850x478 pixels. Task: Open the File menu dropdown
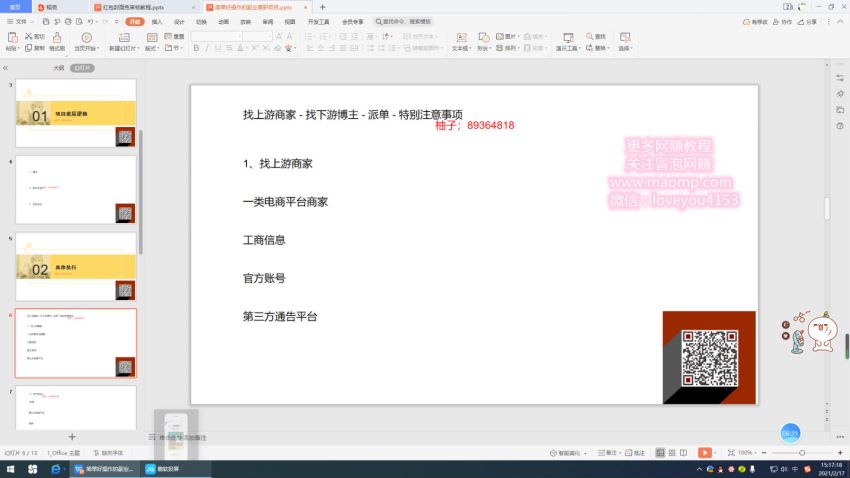coord(20,22)
